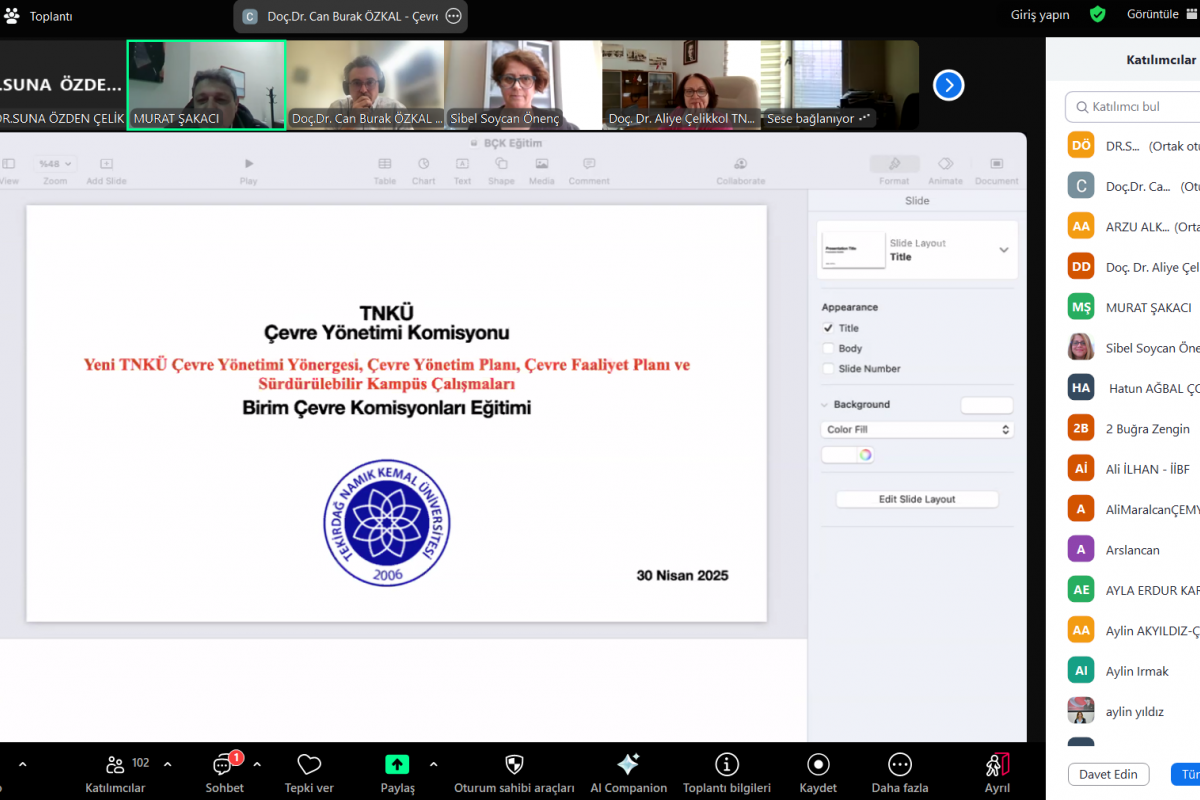The image size is (1200, 800).
Task: Click the TNKÜ university logo on slide
Action: click(x=386, y=524)
